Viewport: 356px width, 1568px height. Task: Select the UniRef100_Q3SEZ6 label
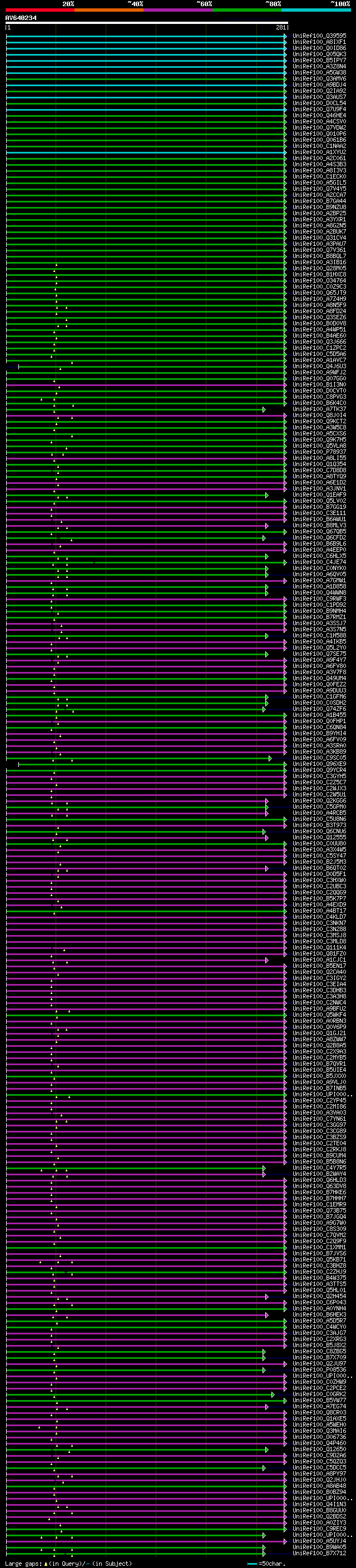(319, 317)
